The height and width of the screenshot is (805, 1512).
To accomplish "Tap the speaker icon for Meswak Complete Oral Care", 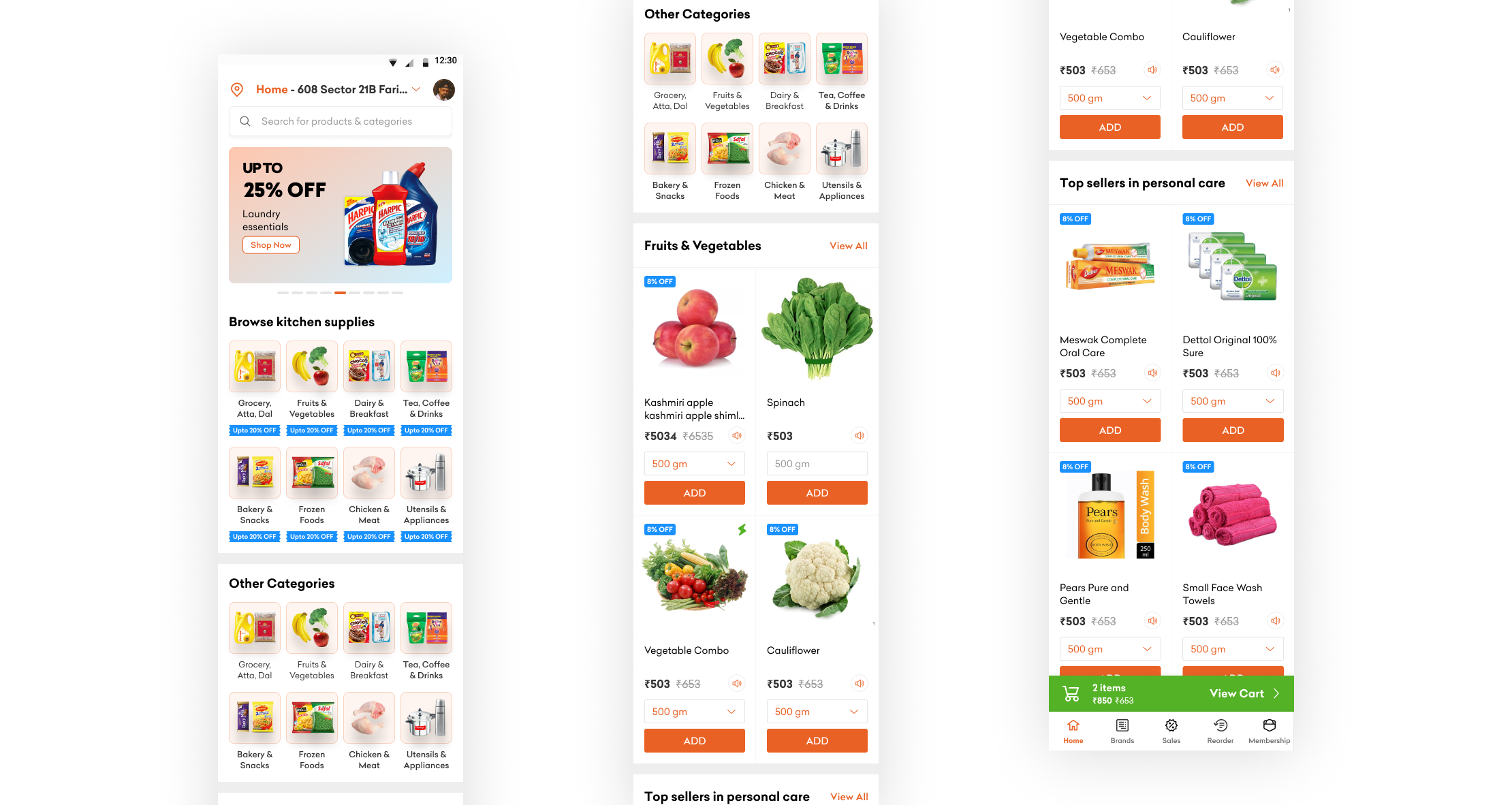I will coord(1152,373).
